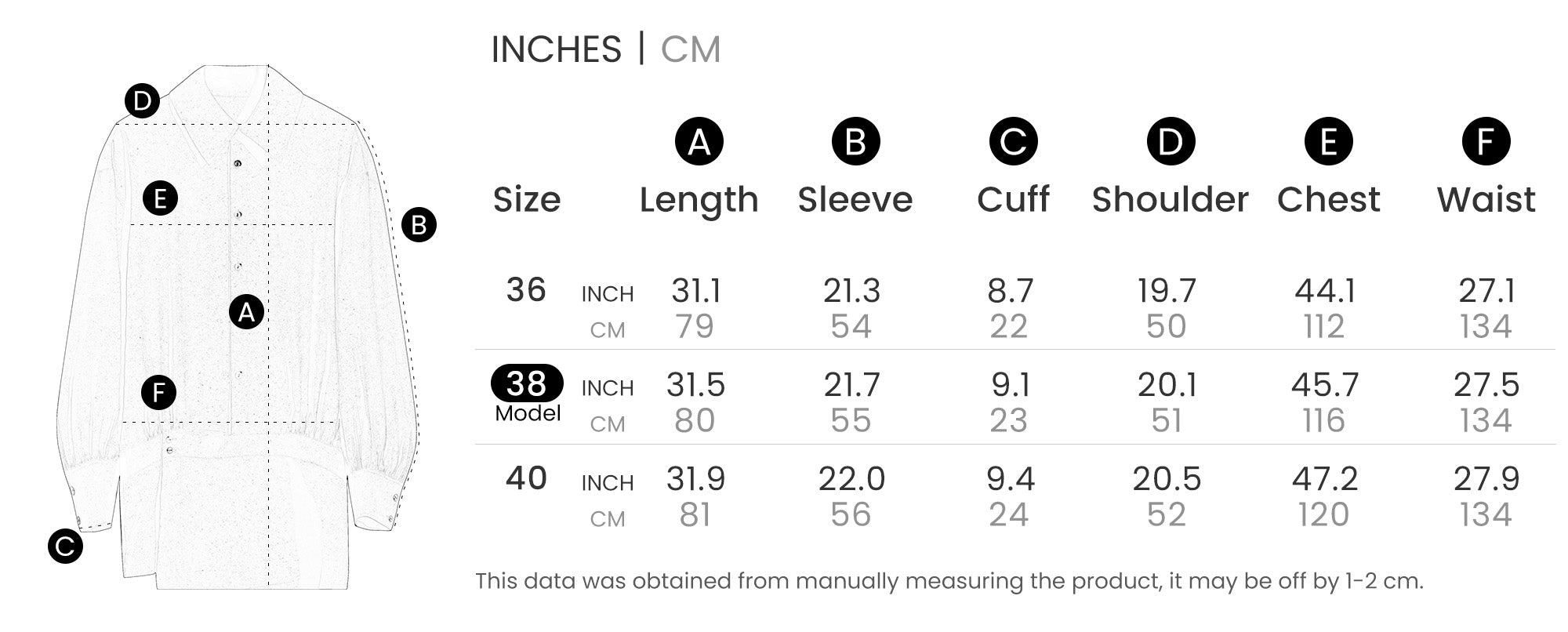
Task: Click the B badge above Sleeve column
Action: 855,142
